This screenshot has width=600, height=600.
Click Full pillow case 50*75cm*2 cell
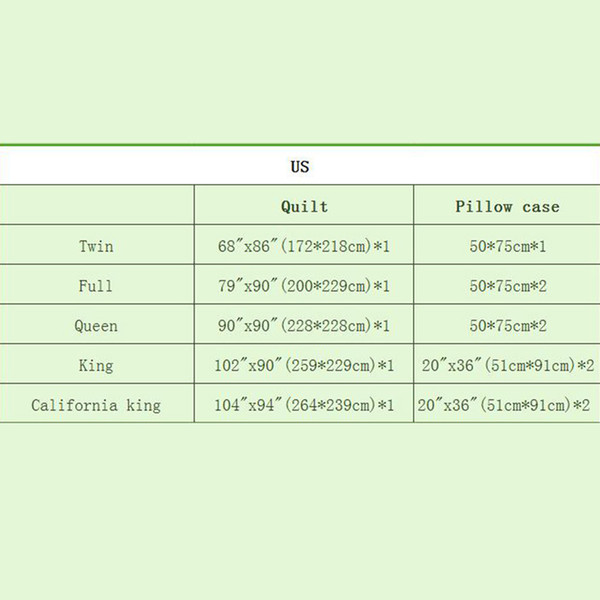click(x=507, y=286)
